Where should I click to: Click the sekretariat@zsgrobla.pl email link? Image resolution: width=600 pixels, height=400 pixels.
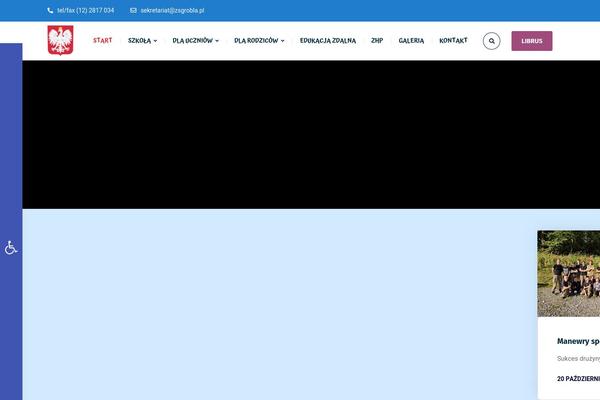point(172,11)
